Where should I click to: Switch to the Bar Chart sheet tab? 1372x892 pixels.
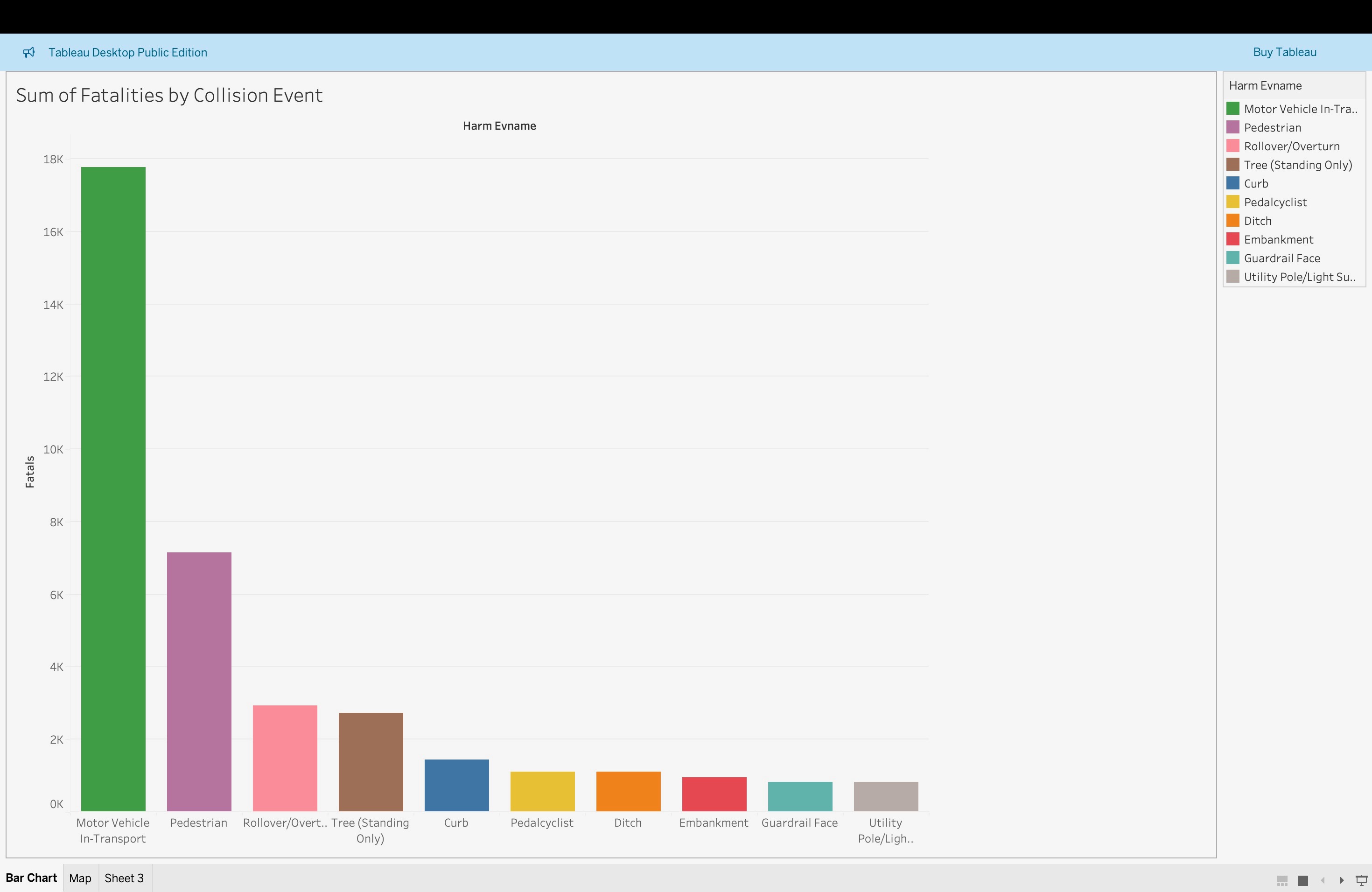[x=31, y=878]
